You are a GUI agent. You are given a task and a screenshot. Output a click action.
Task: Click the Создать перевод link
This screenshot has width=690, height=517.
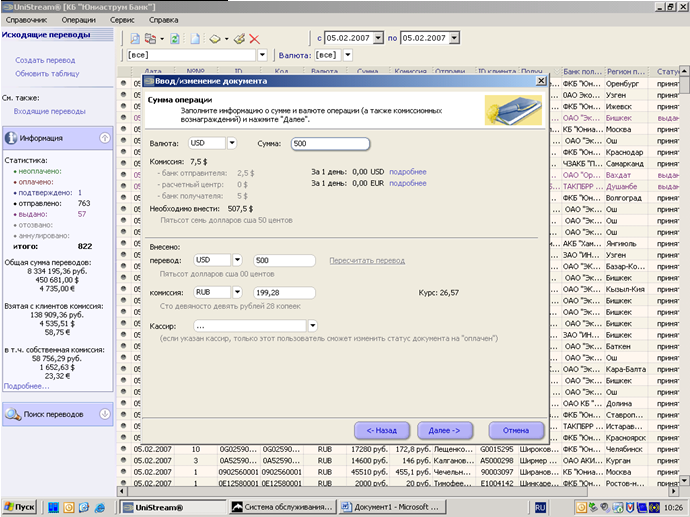pos(45,60)
